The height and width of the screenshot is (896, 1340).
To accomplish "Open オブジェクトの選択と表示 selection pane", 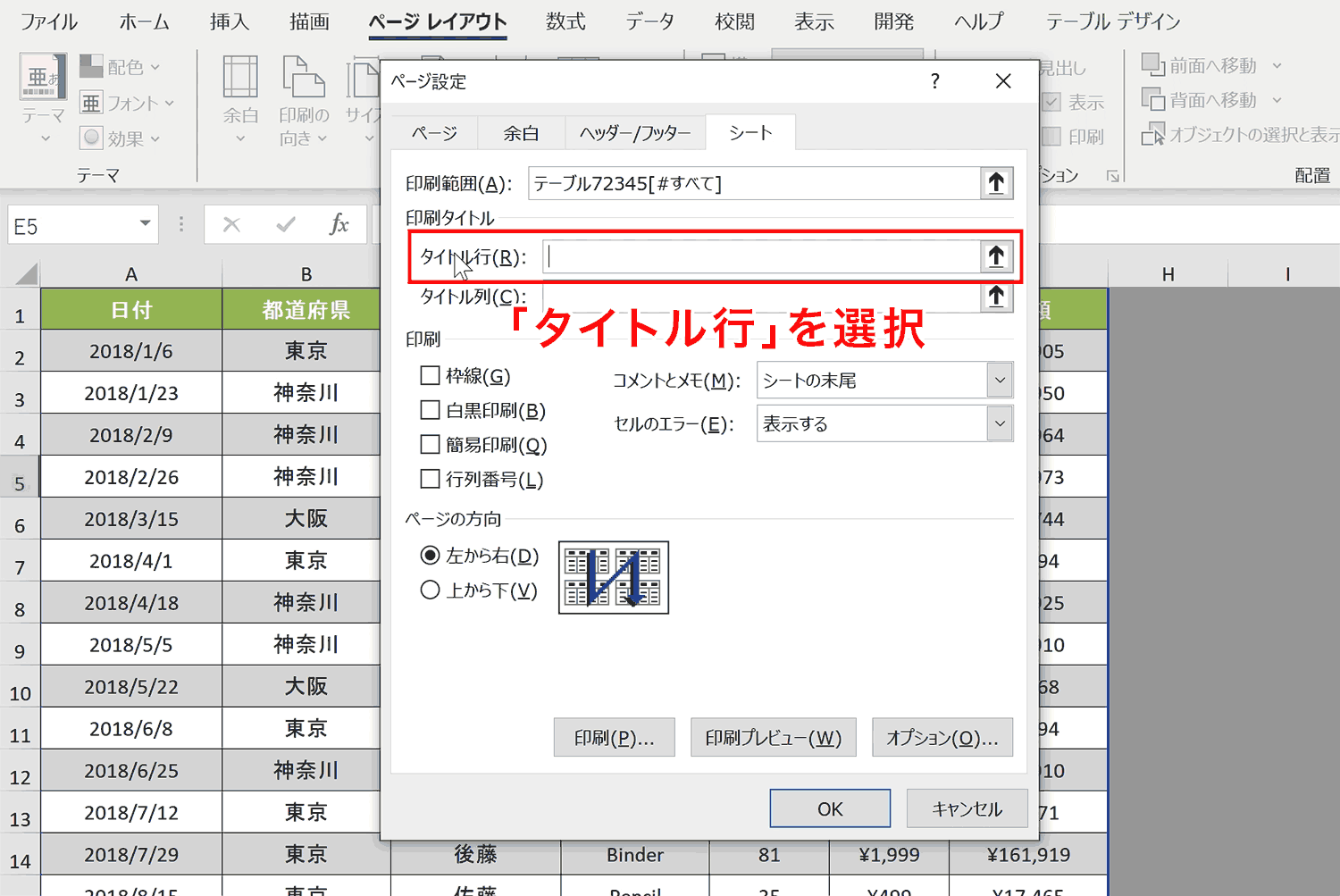I will click(x=1240, y=134).
